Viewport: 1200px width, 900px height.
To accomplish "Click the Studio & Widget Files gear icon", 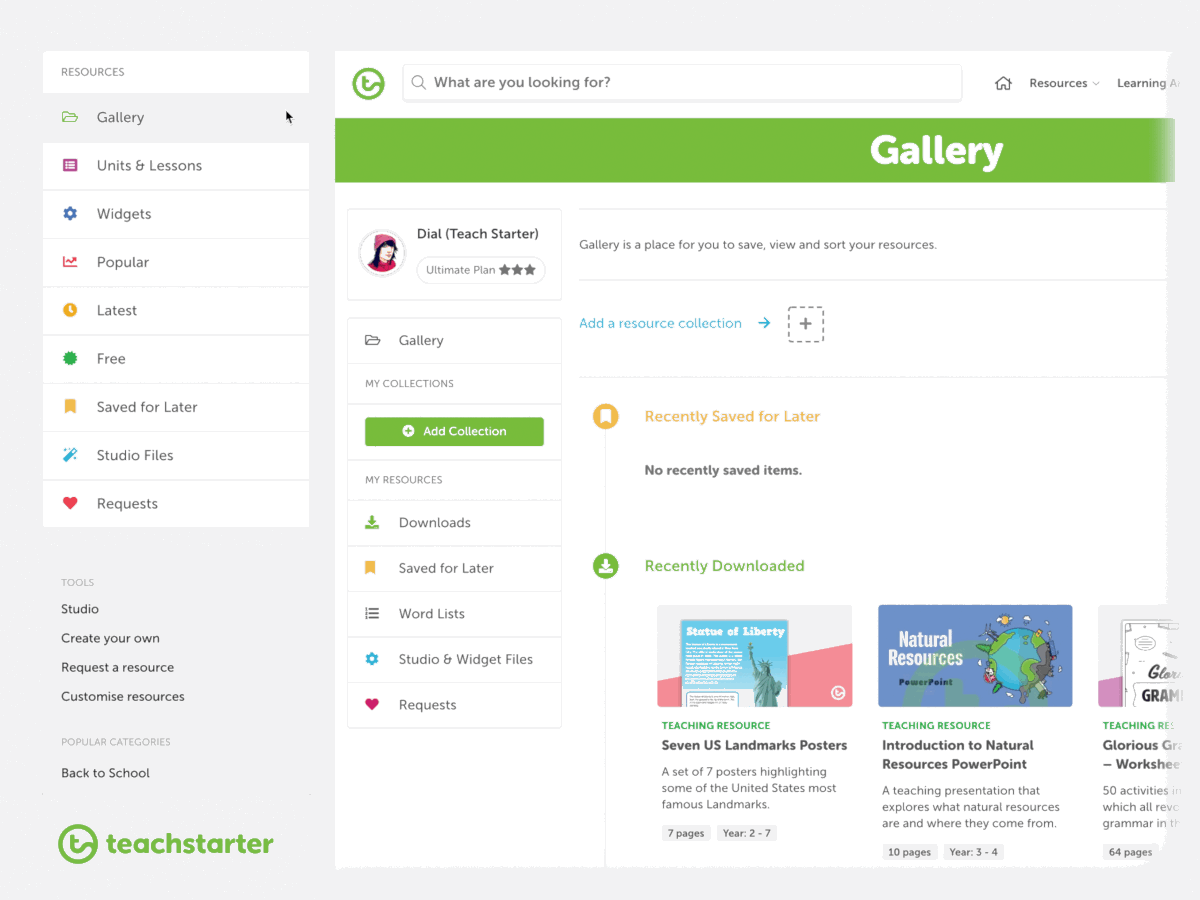I will 372,659.
